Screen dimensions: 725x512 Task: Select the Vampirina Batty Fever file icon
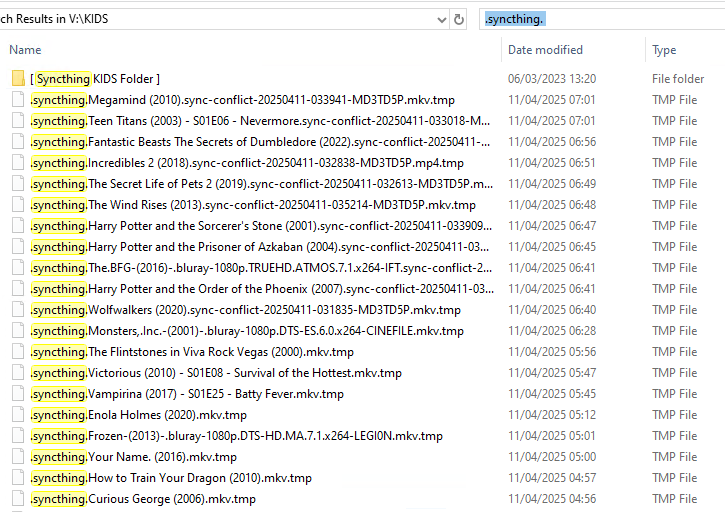18,394
